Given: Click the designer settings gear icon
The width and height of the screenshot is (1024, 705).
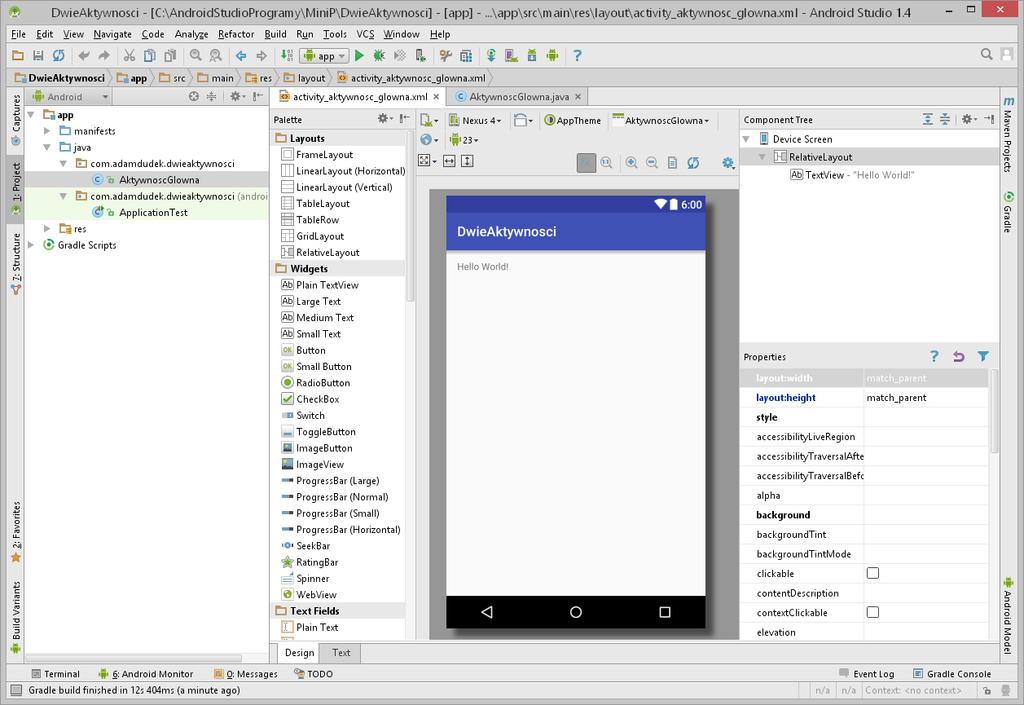Looking at the screenshot, I should coord(728,163).
